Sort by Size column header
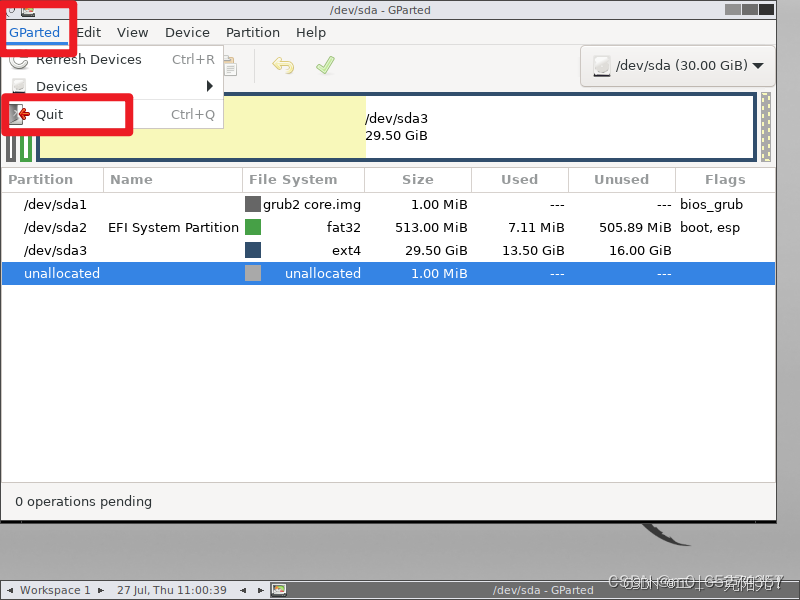 (x=418, y=180)
